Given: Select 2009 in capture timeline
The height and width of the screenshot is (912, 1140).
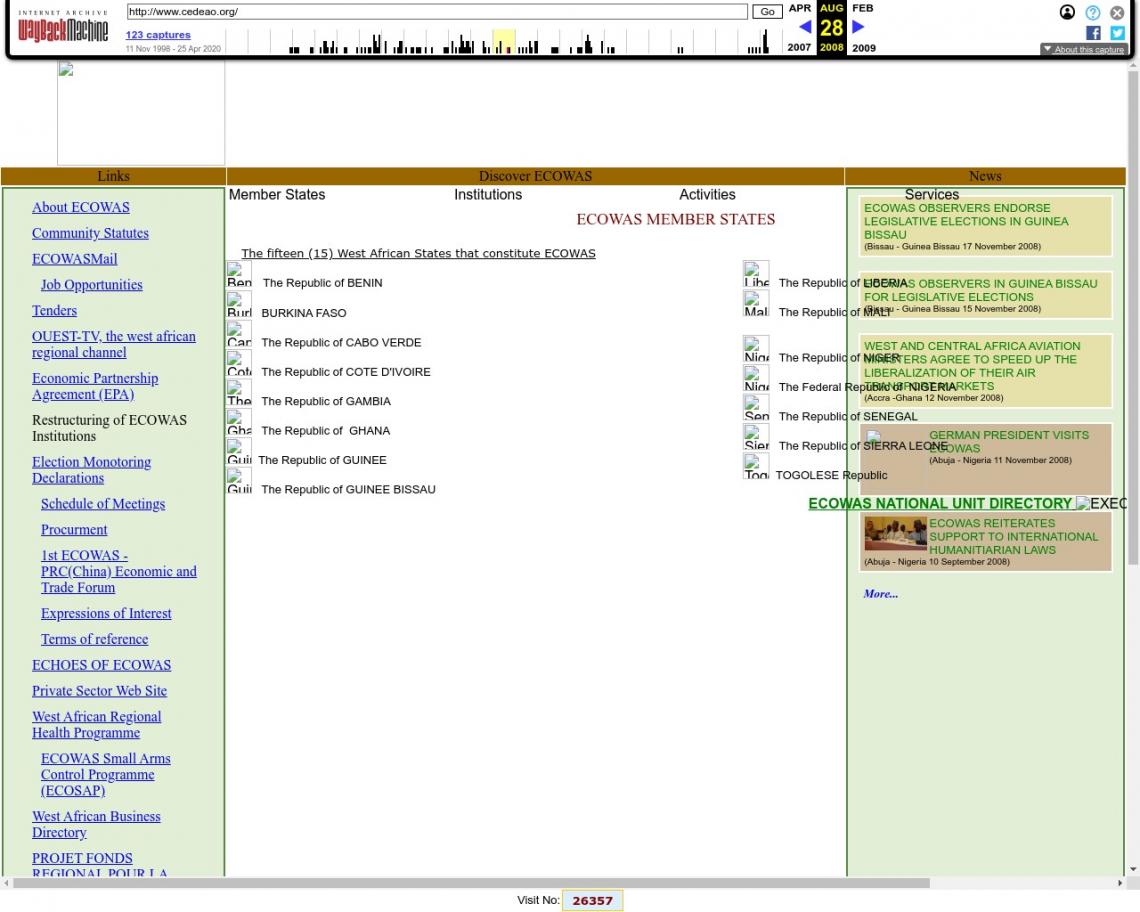Looking at the screenshot, I should coord(864,48).
